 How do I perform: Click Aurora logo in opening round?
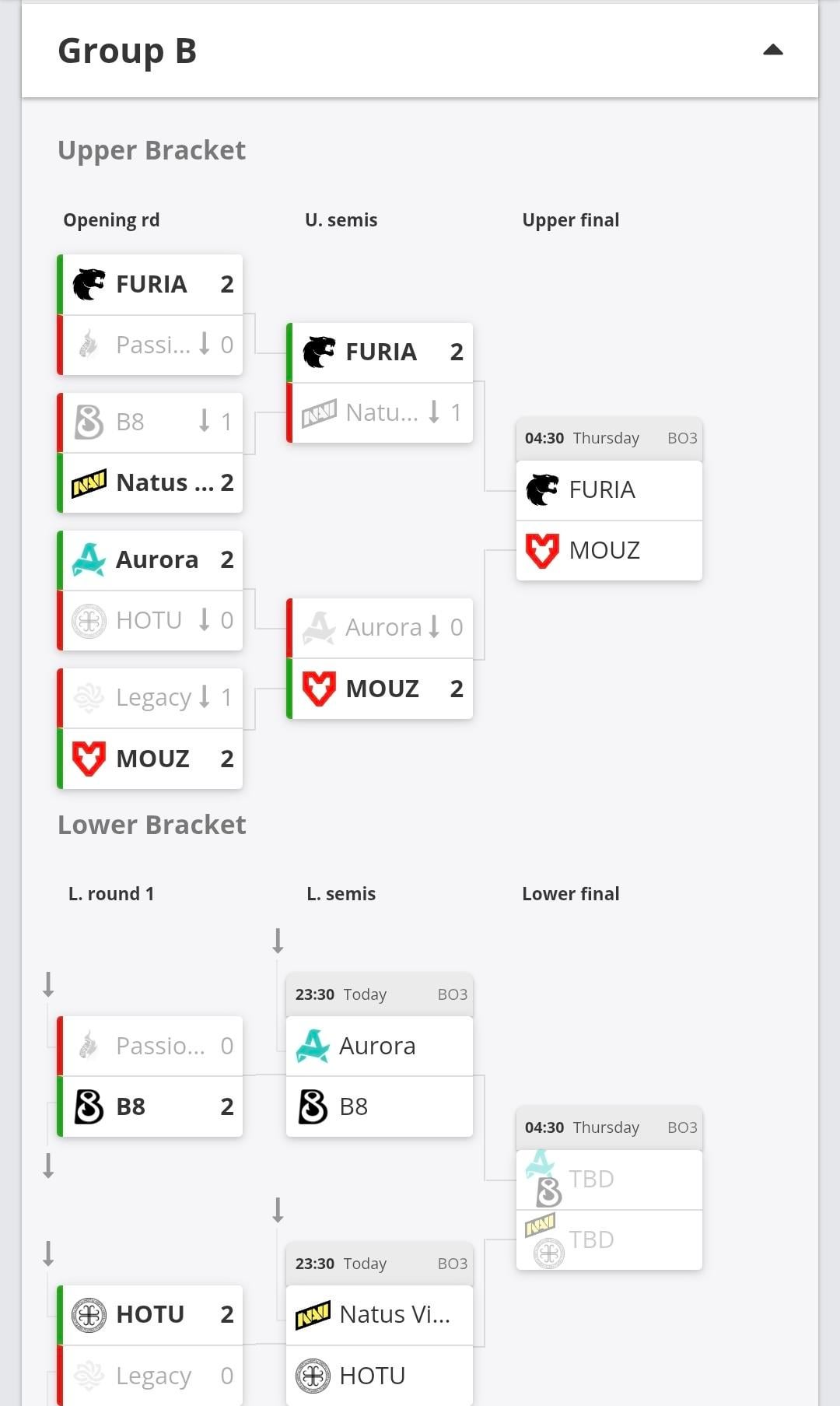pyautogui.click(x=89, y=560)
